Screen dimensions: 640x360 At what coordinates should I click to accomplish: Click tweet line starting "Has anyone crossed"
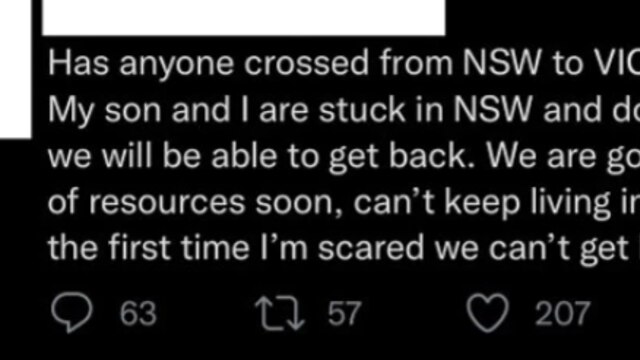pos(344,64)
